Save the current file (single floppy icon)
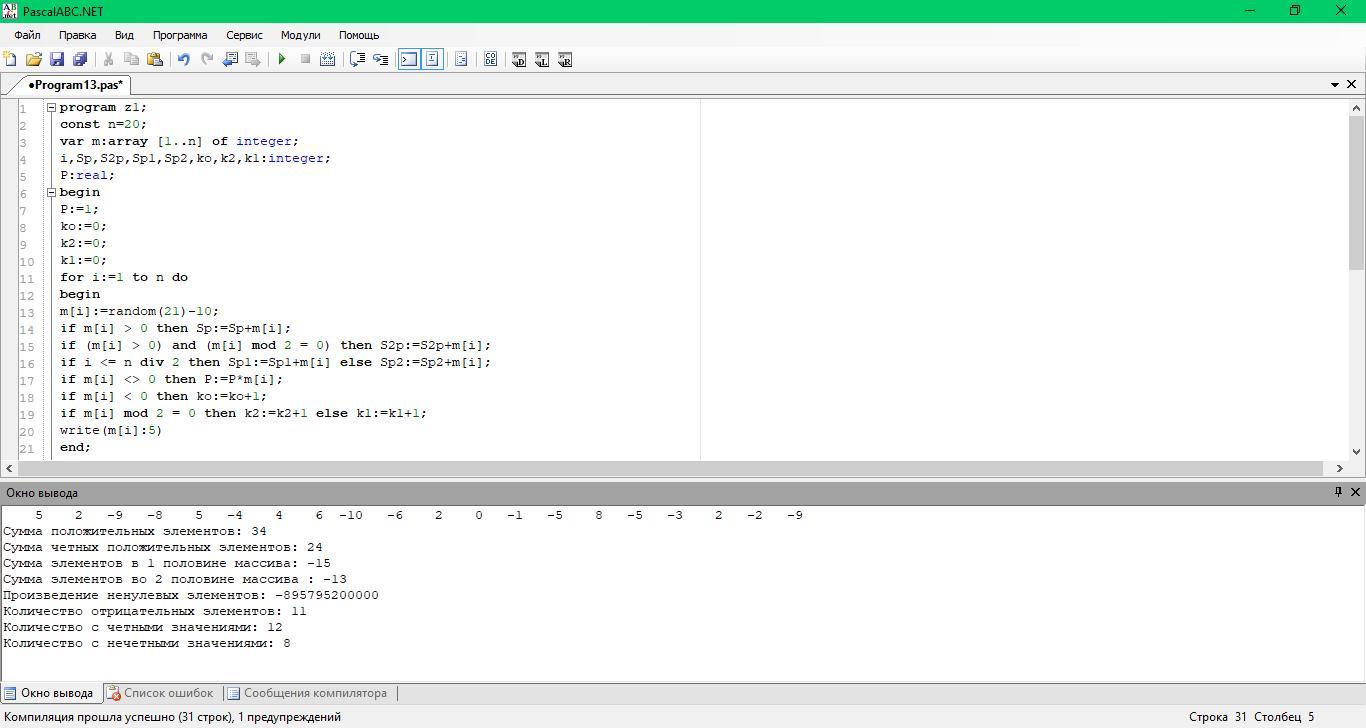This screenshot has width=1366, height=728. pos(57,60)
